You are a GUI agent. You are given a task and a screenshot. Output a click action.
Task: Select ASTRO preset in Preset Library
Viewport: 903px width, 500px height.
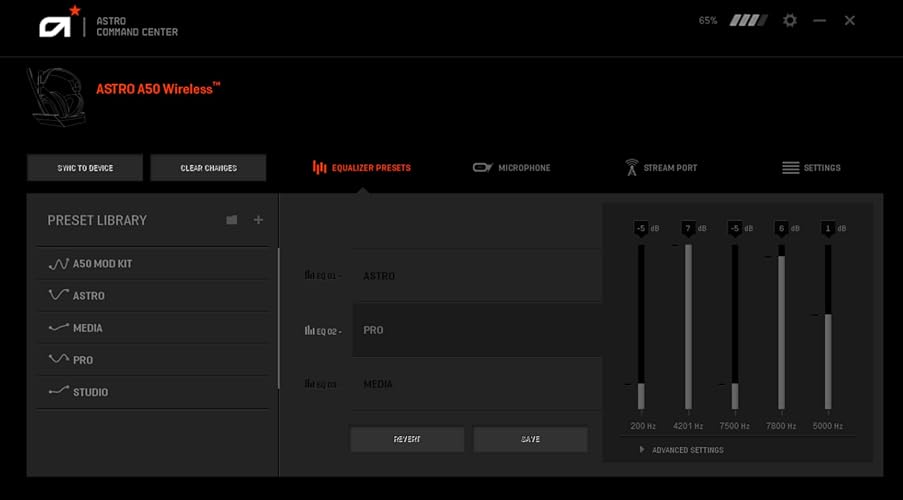(153, 296)
